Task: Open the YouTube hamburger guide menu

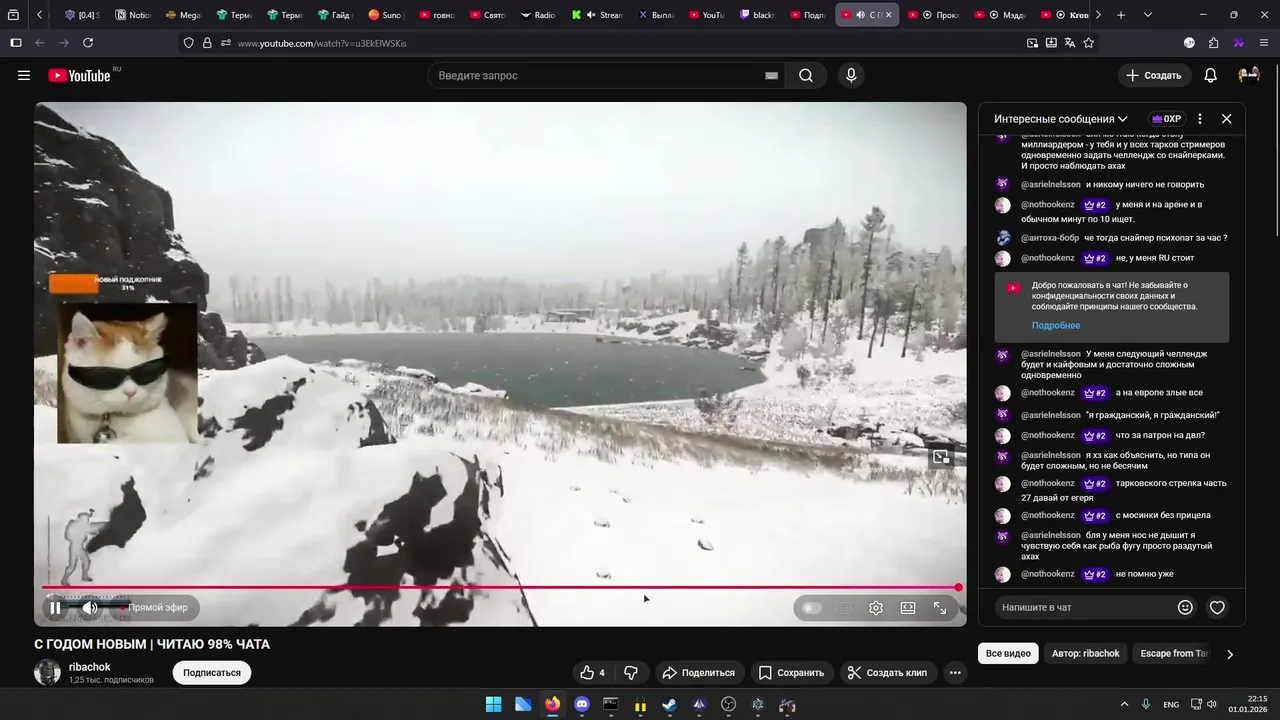Action: click(x=24, y=75)
